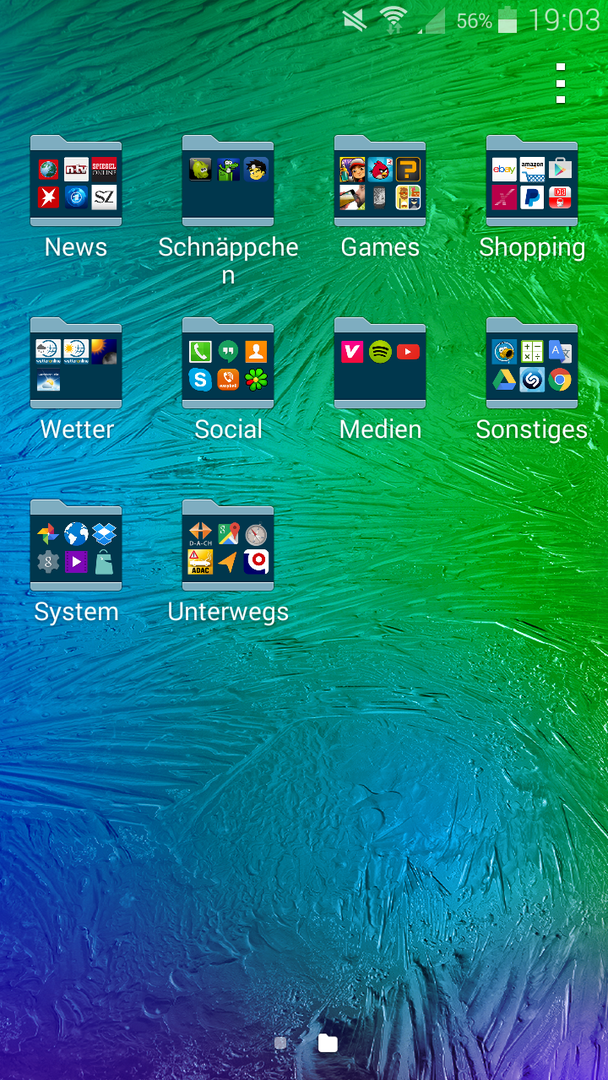Tap the "News" folder label
Image resolution: width=608 pixels, height=1080 pixels.
[76, 247]
